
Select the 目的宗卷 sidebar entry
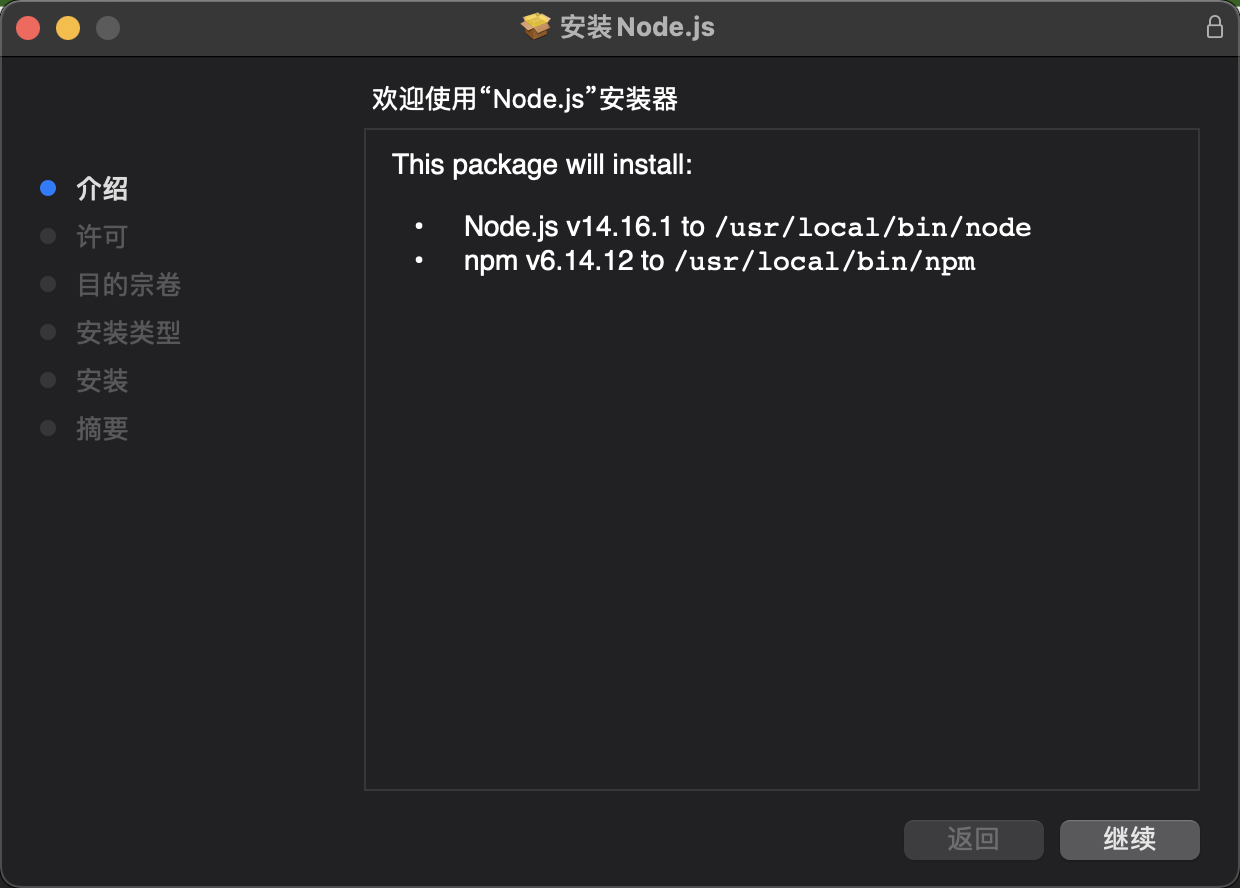[128, 284]
